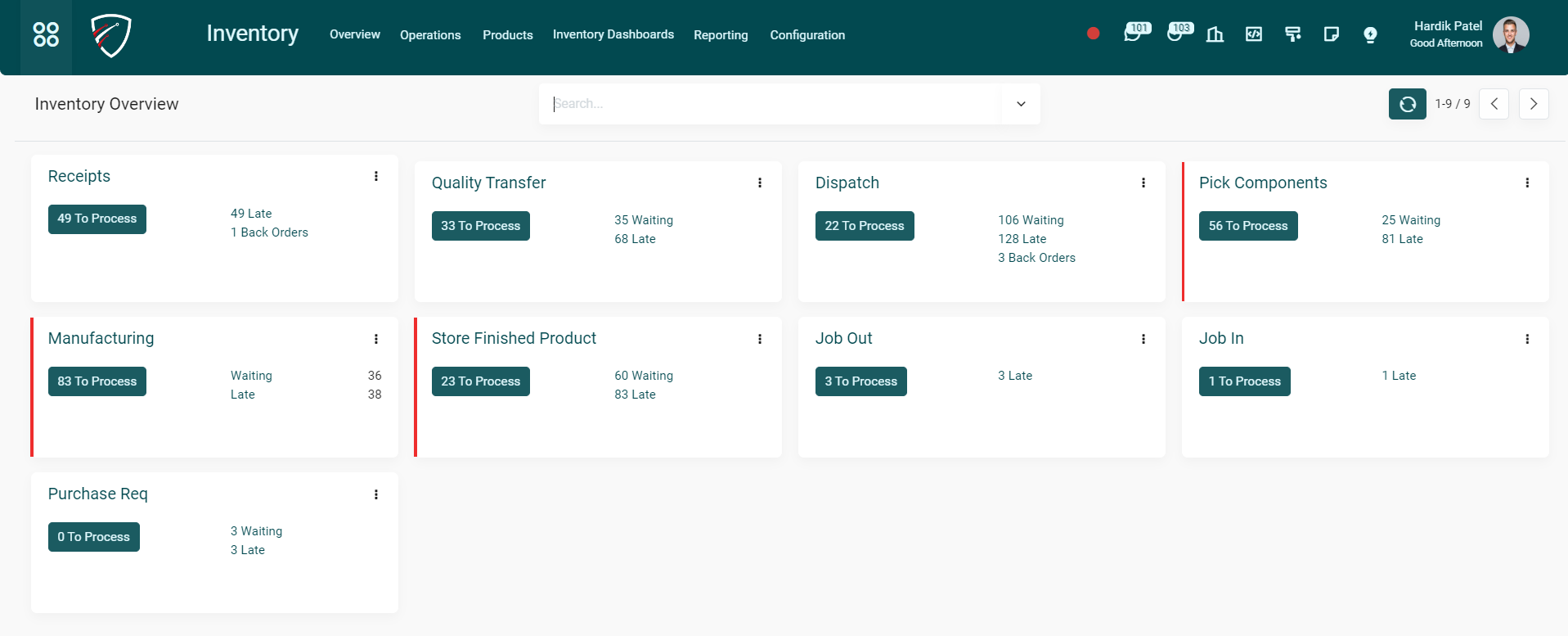Image resolution: width=1568 pixels, height=636 pixels.
Task: Refresh the Inventory Overview list
Action: (x=1407, y=104)
